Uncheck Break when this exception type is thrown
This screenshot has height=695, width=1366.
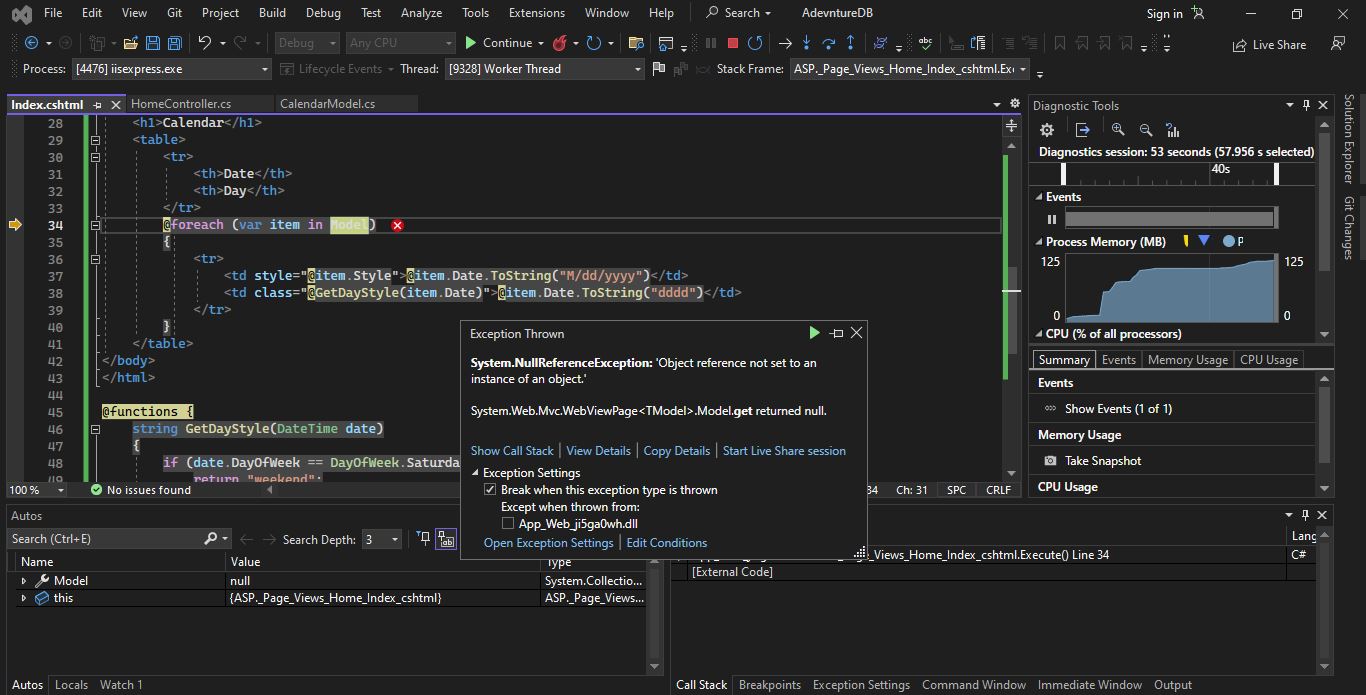point(490,489)
